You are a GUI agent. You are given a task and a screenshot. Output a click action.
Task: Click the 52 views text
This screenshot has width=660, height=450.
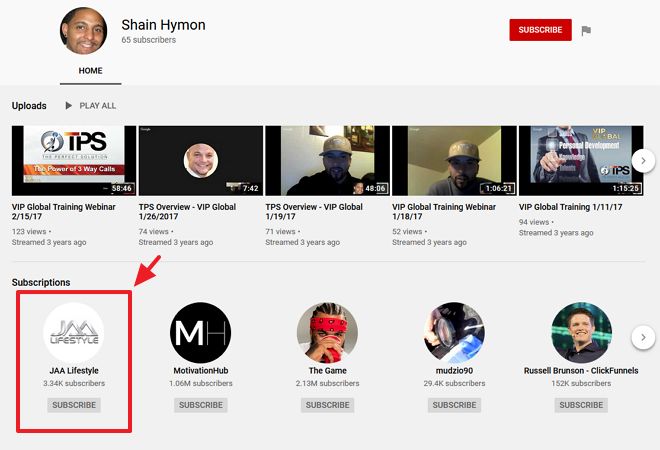click(407, 232)
